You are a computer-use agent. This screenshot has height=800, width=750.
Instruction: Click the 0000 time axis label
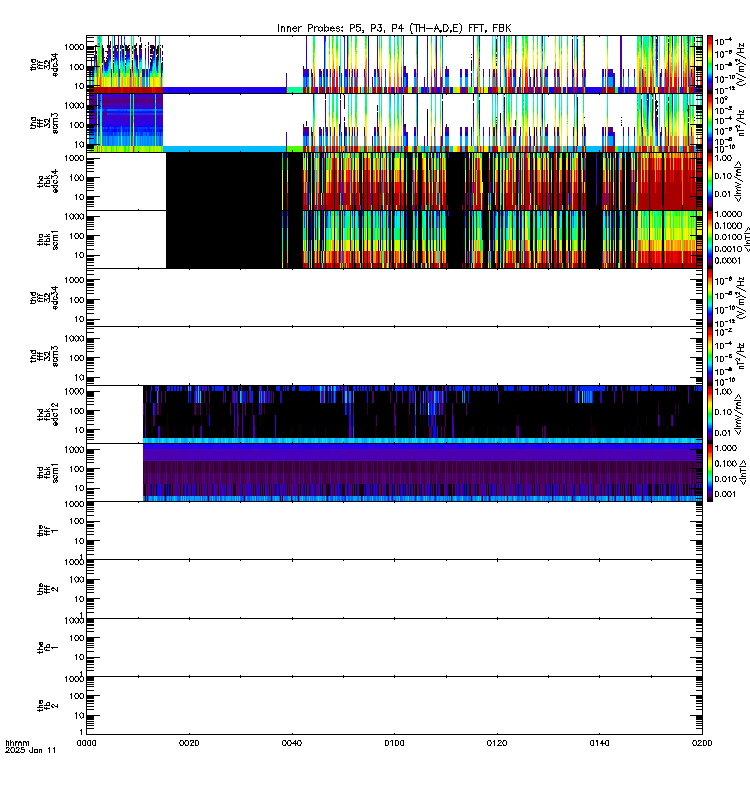click(86, 743)
